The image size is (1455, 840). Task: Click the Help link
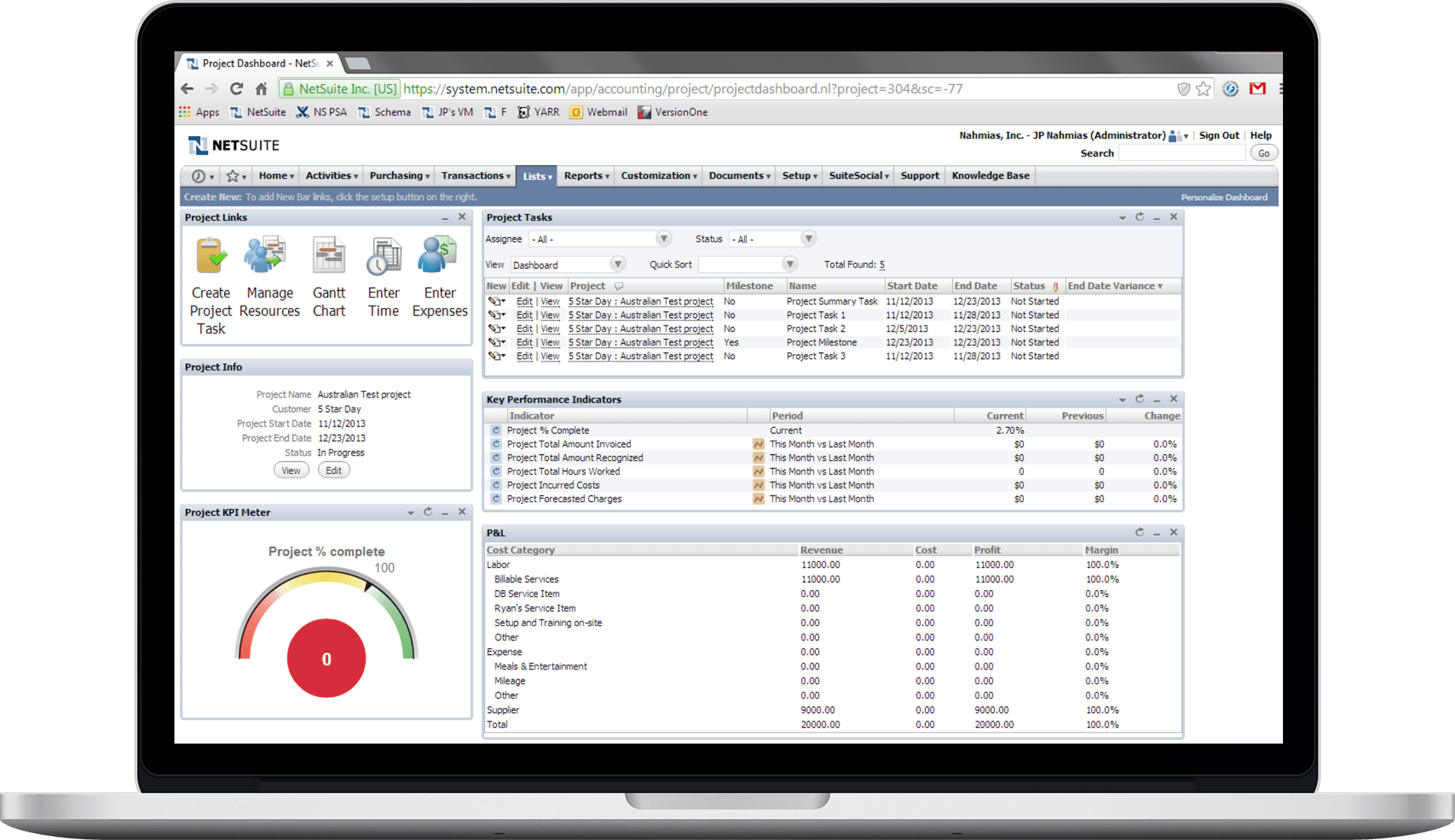1261,135
